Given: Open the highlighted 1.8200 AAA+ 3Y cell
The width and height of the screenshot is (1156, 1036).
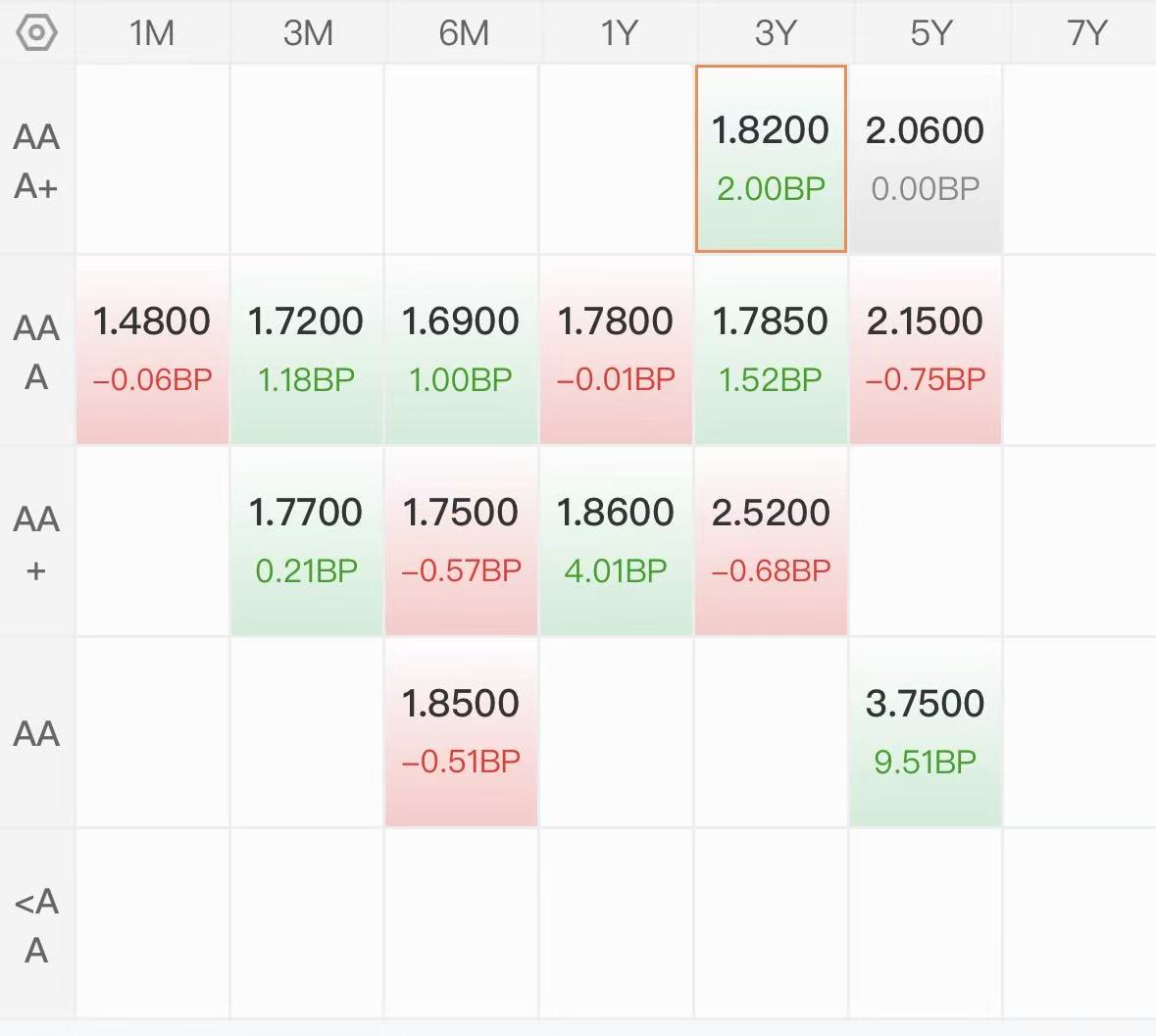Looking at the screenshot, I should 771,159.
